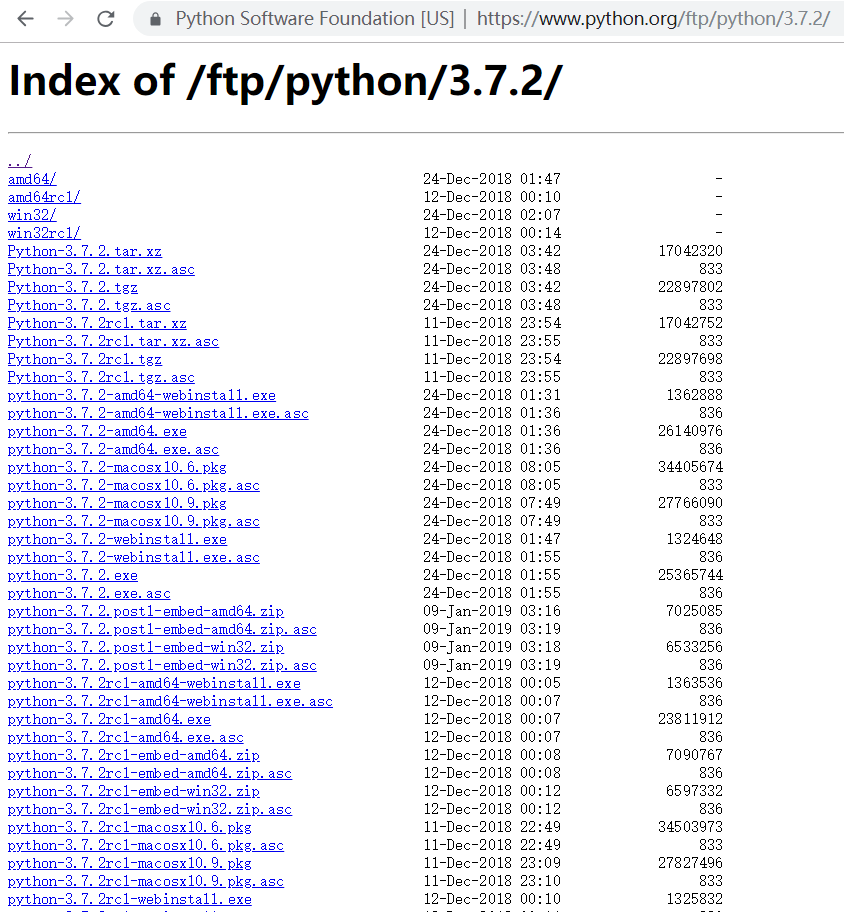Select timestamp 09-Jan-2019 03:16

point(492,611)
